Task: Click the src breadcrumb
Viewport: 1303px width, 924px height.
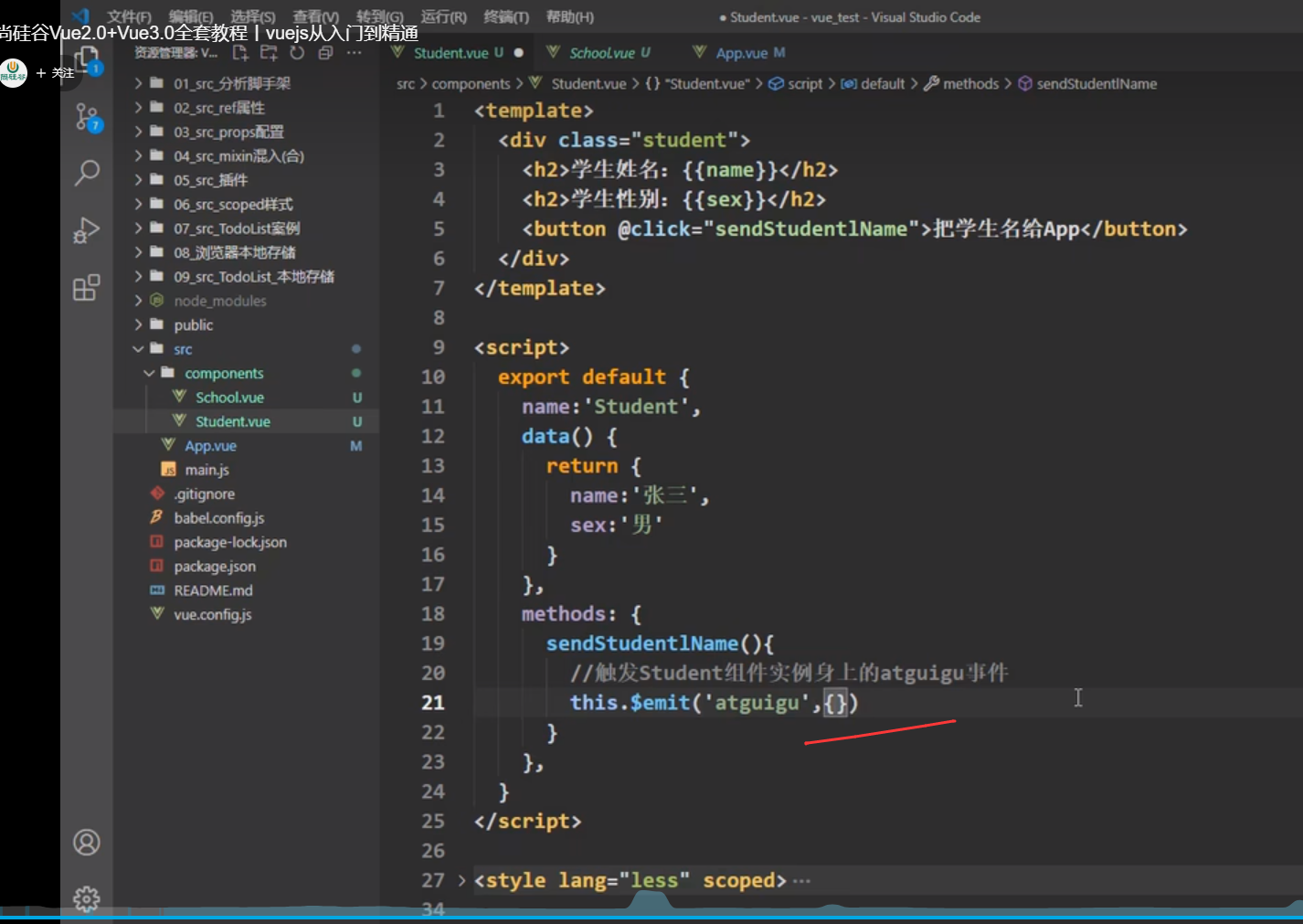Action: [x=406, y=84]
